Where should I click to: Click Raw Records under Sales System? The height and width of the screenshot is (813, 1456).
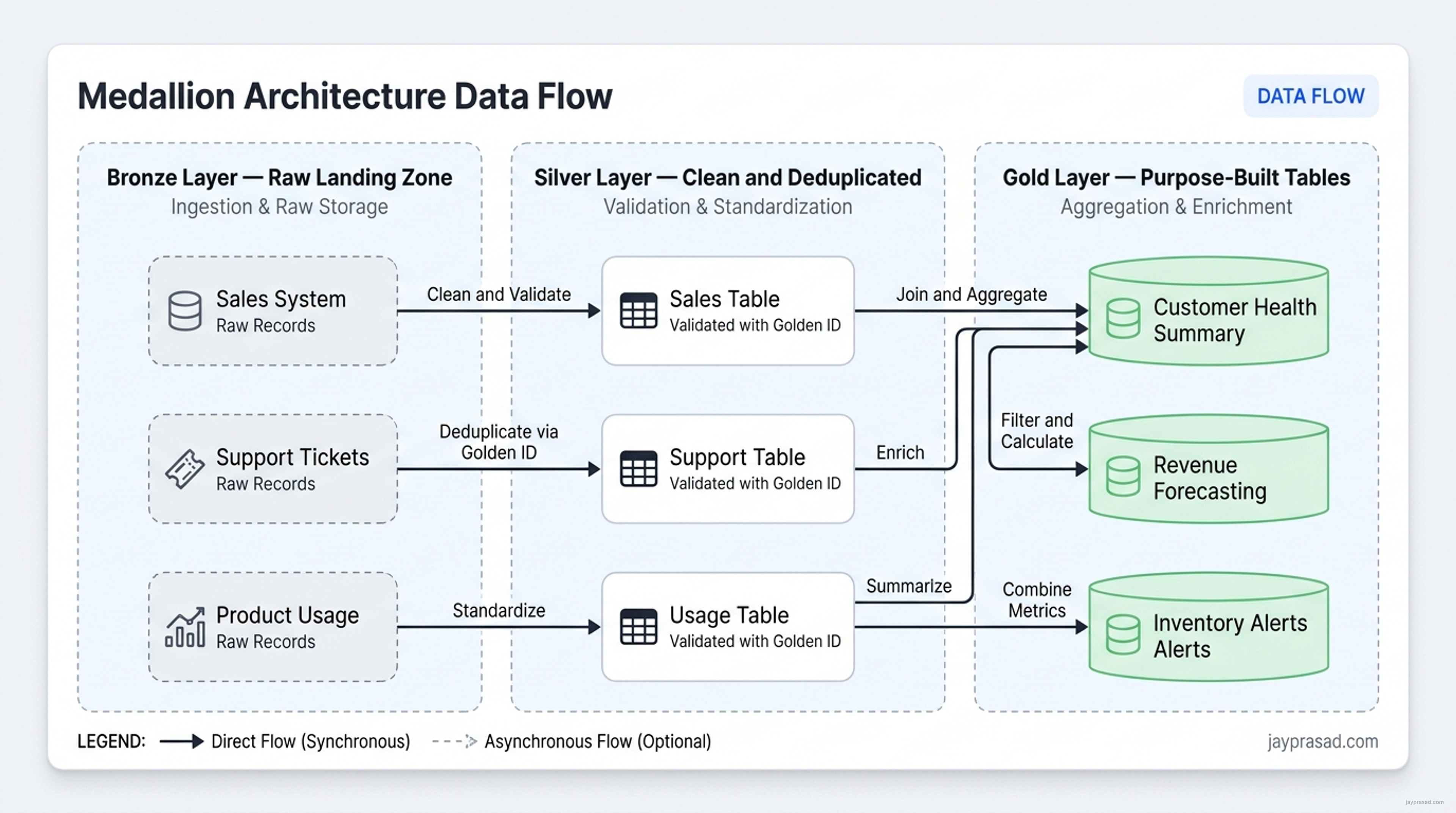pos(265,326)
